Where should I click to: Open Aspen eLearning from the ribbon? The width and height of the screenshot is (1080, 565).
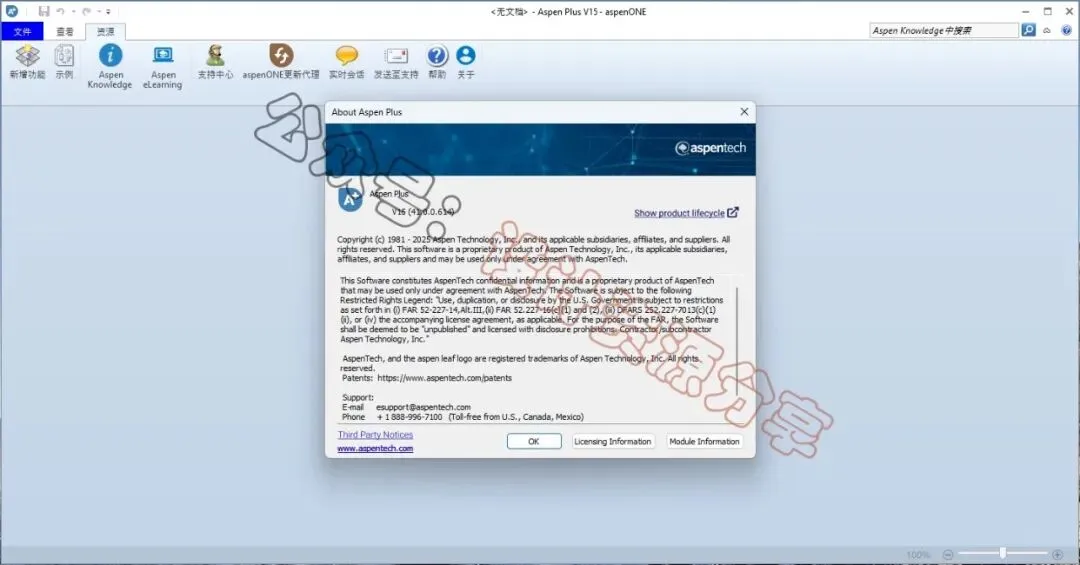click(163, 66)
